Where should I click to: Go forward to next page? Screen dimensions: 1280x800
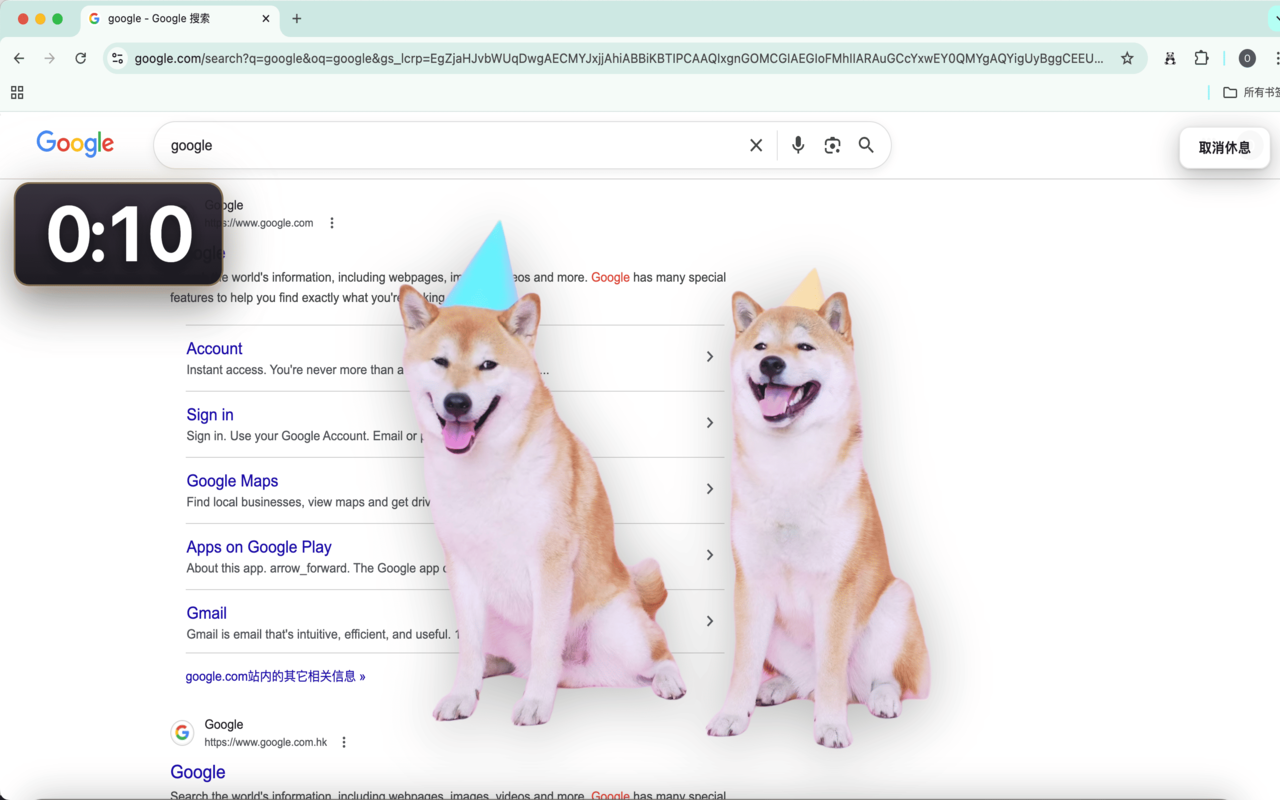[50, 59]
